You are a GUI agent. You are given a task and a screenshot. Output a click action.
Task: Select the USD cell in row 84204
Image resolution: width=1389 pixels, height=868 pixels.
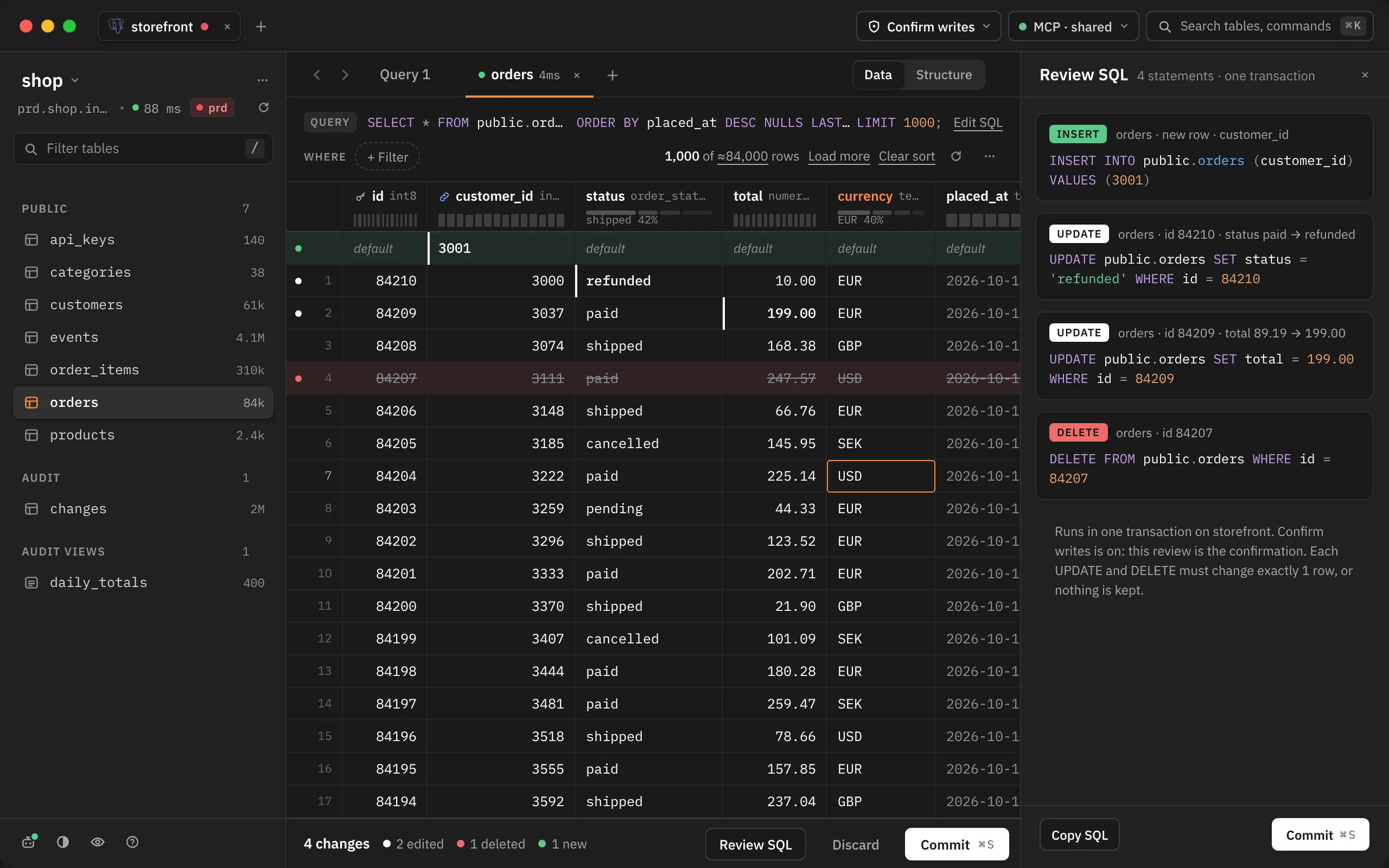[x=881, y=476]
